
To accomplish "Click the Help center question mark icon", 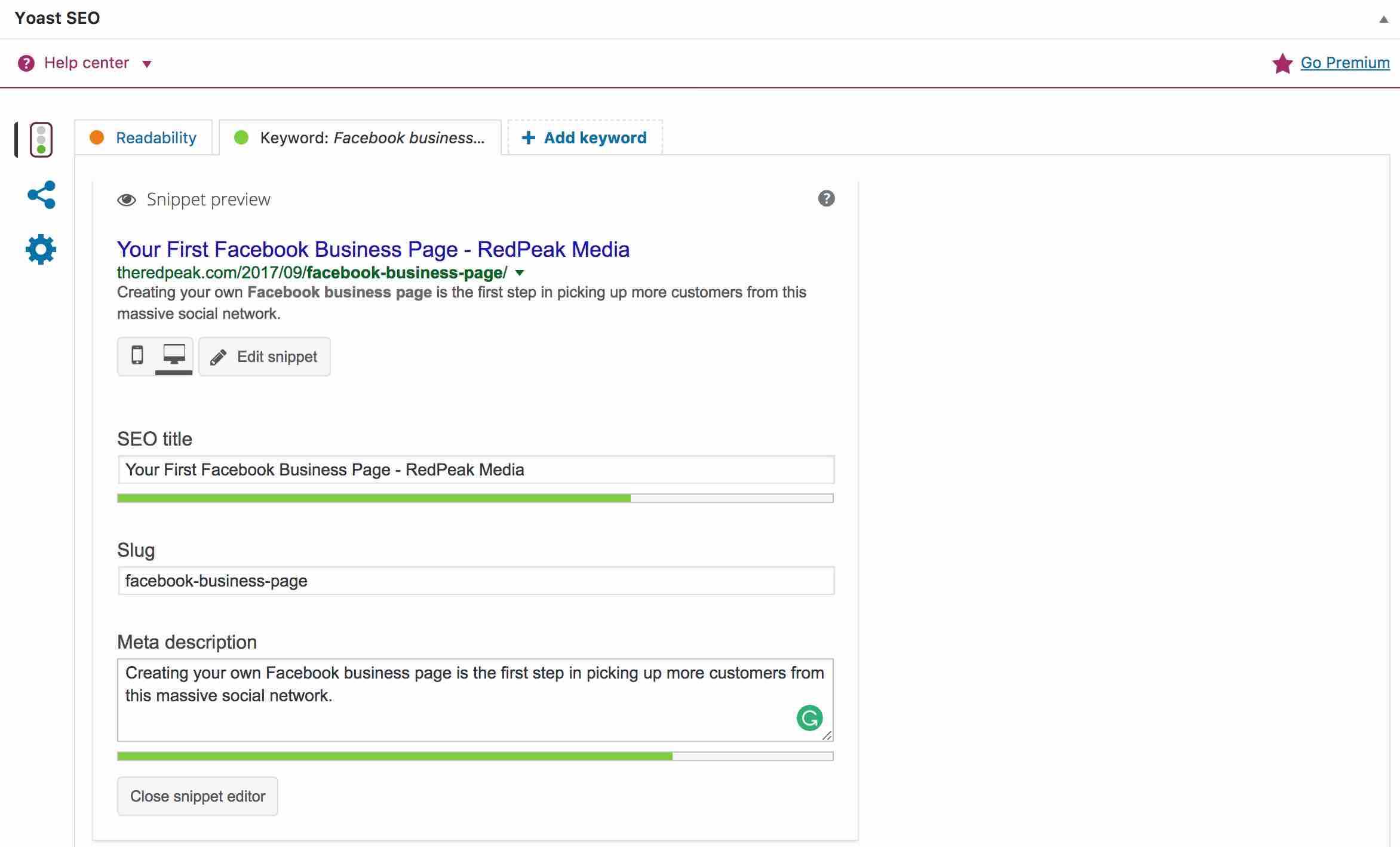I will click(x=26, y=63).
